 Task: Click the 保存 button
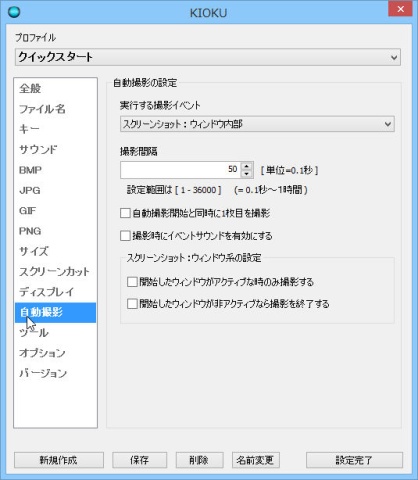click(139, 460)
